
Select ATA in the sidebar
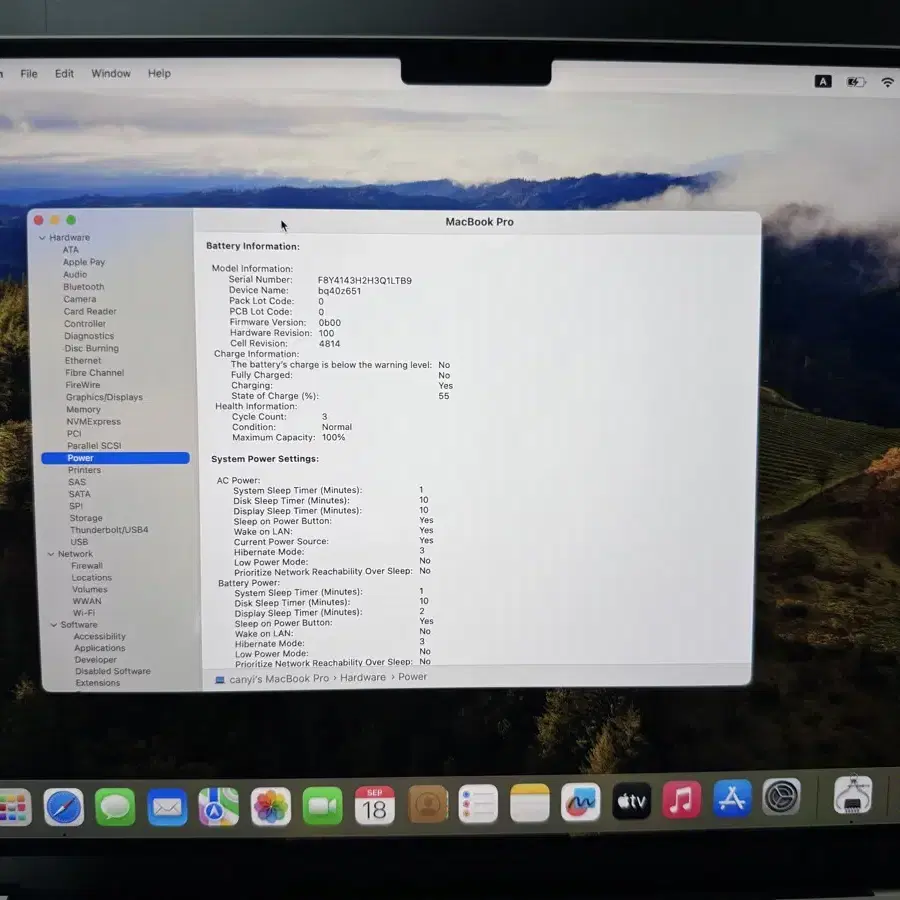tap(71, 250)
